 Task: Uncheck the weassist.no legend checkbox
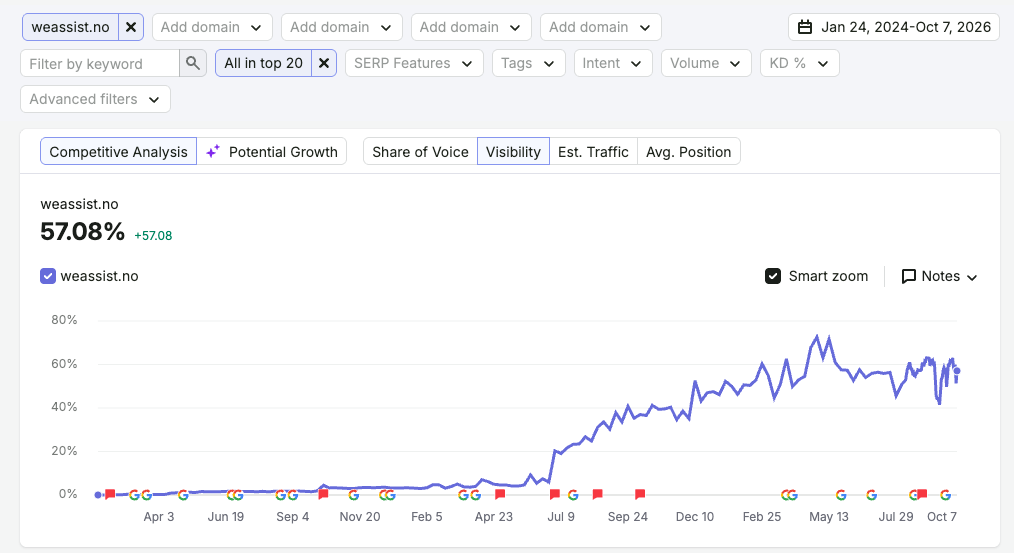click(x=48, y=276)
